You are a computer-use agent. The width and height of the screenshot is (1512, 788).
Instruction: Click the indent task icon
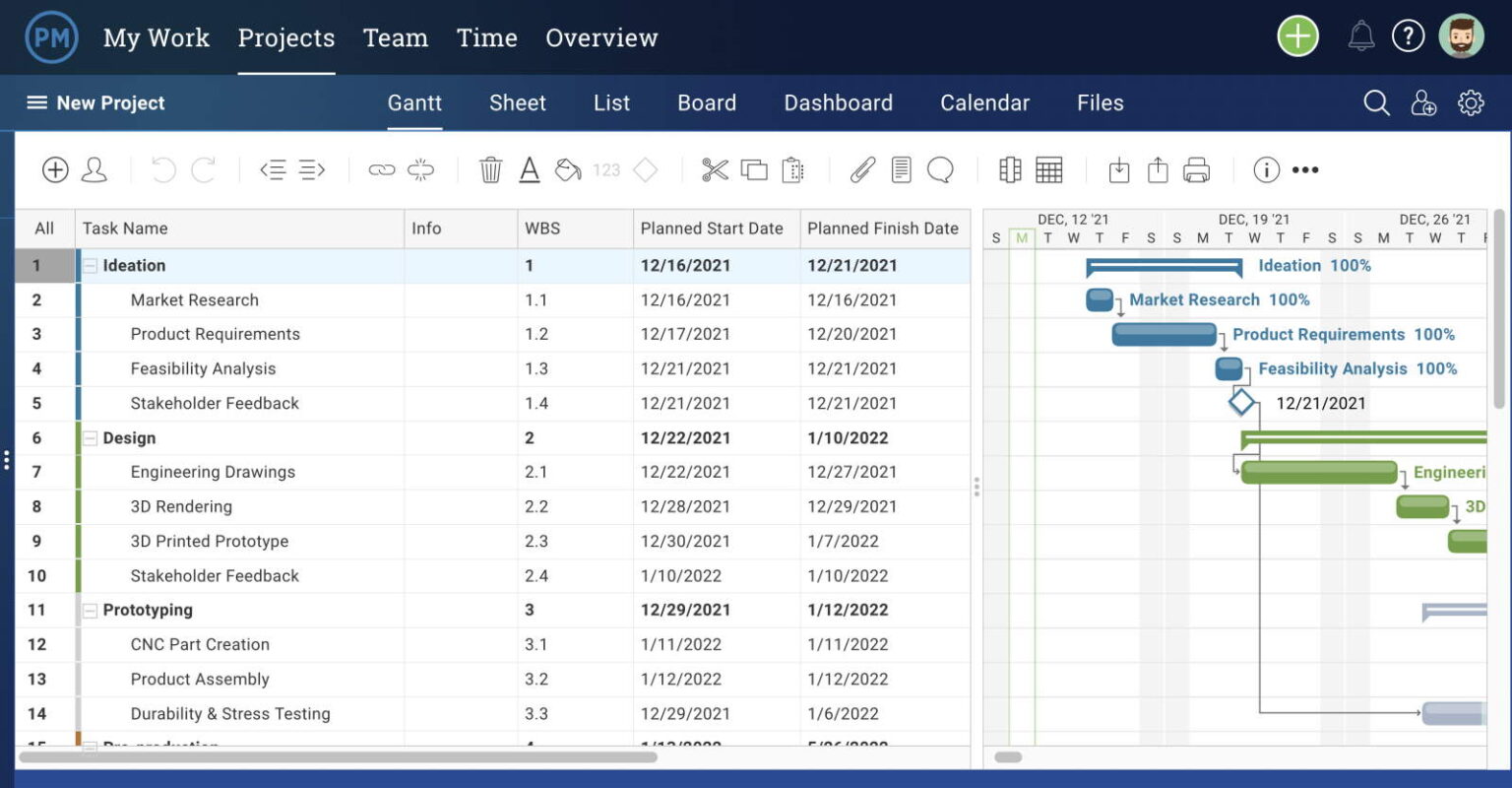point(312,169)
